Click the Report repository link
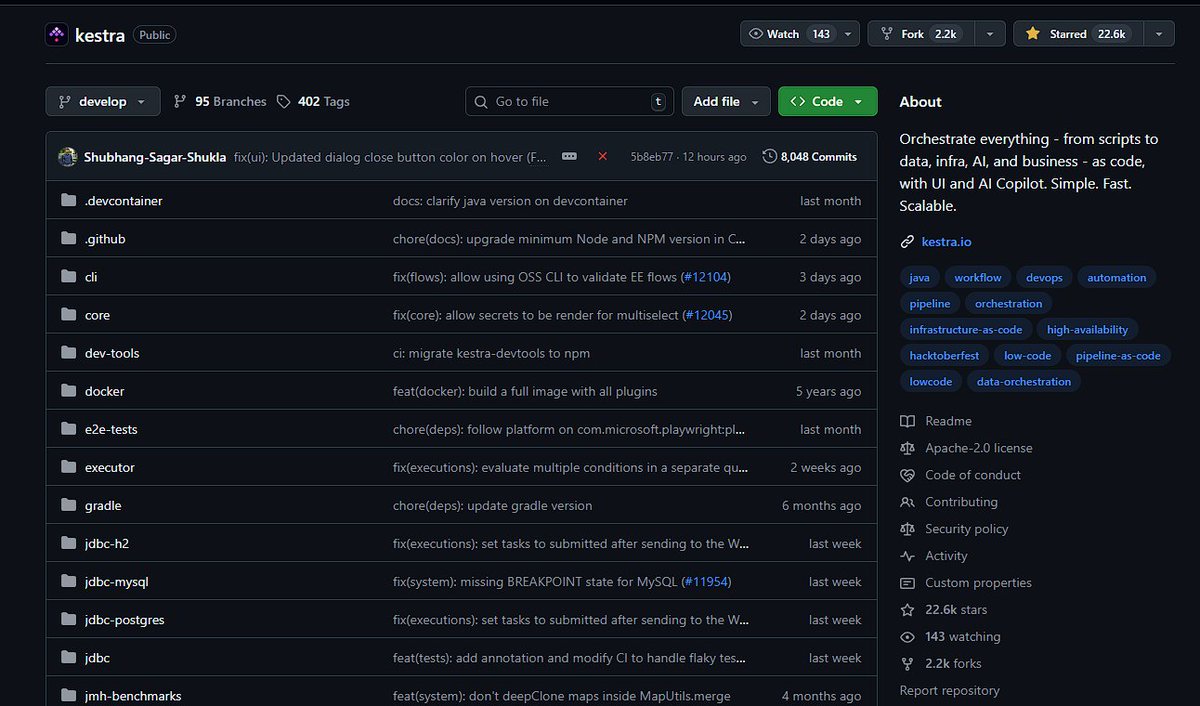The width and height of the screenshot is (1200, 706). (x=949, y=691)
